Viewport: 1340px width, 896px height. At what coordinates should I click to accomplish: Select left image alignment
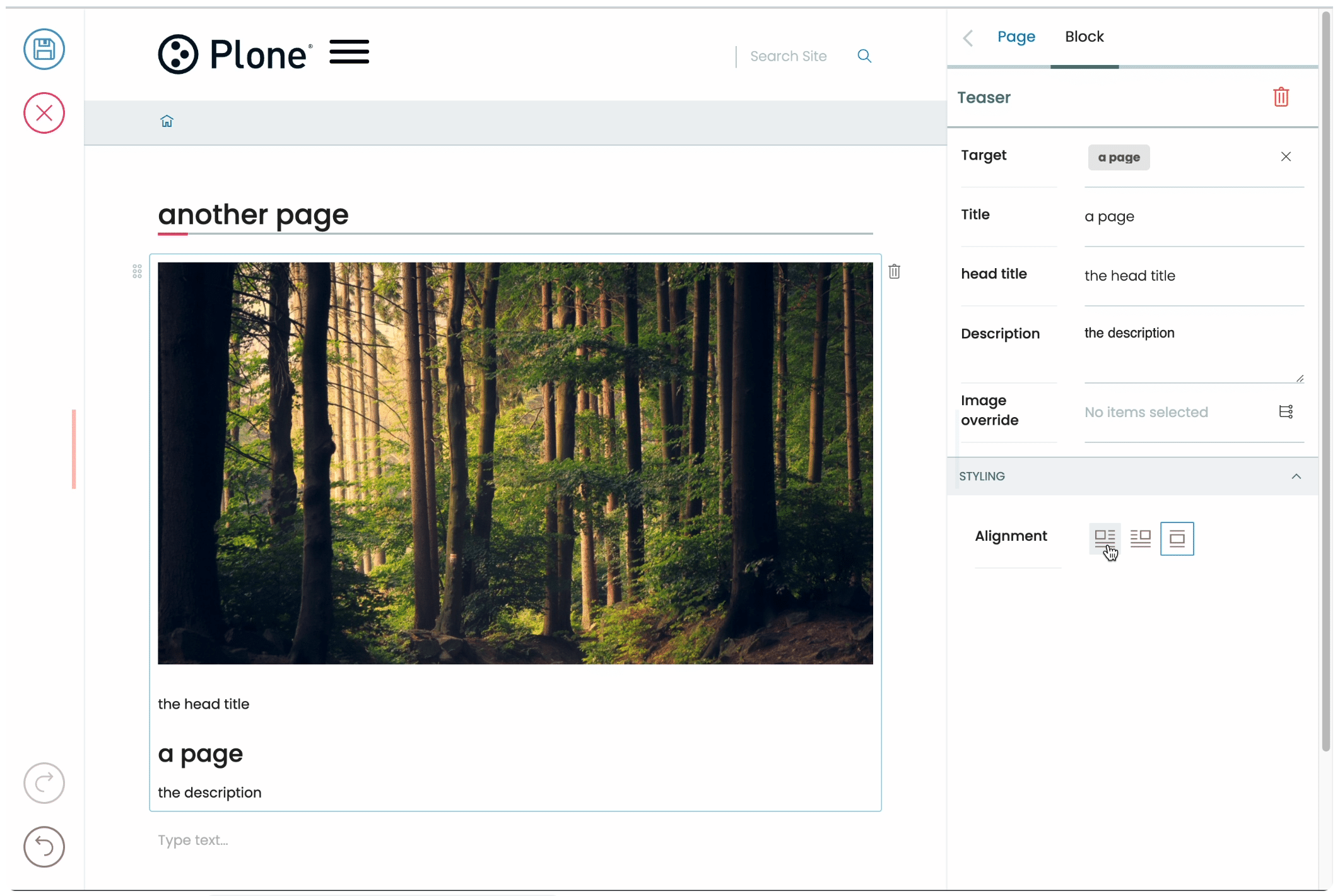pyautogui.click(x=1105, y=538)
